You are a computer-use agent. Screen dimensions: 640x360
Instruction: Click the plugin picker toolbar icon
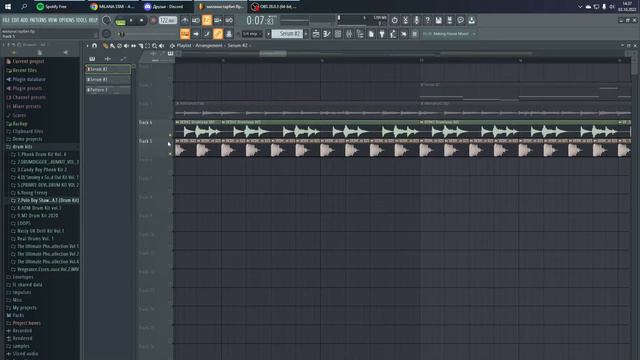coord(382,34)
